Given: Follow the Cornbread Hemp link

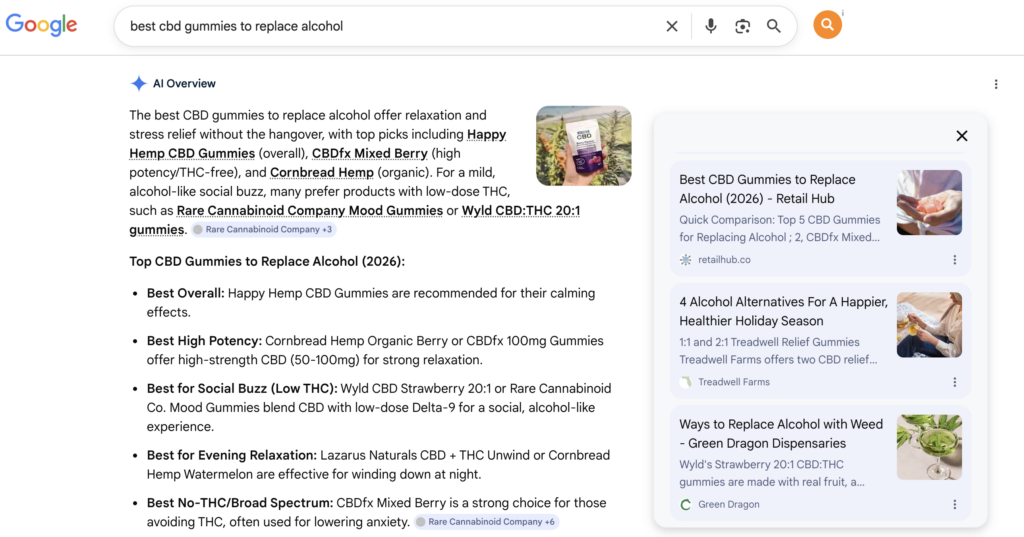Looking at the screenshot, I should 322,172.
